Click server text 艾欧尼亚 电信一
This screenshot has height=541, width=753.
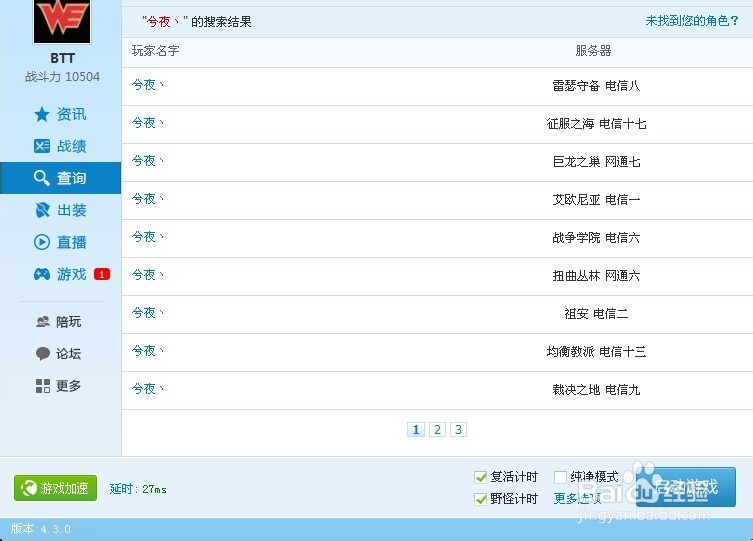tap(596, 200)
